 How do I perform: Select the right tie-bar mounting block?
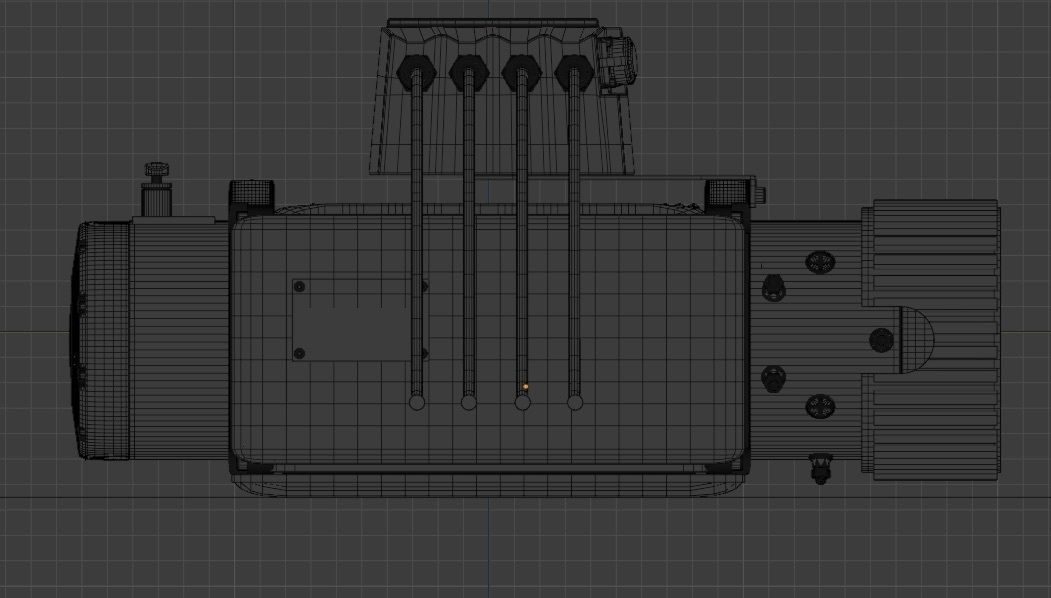coord(728,193)
